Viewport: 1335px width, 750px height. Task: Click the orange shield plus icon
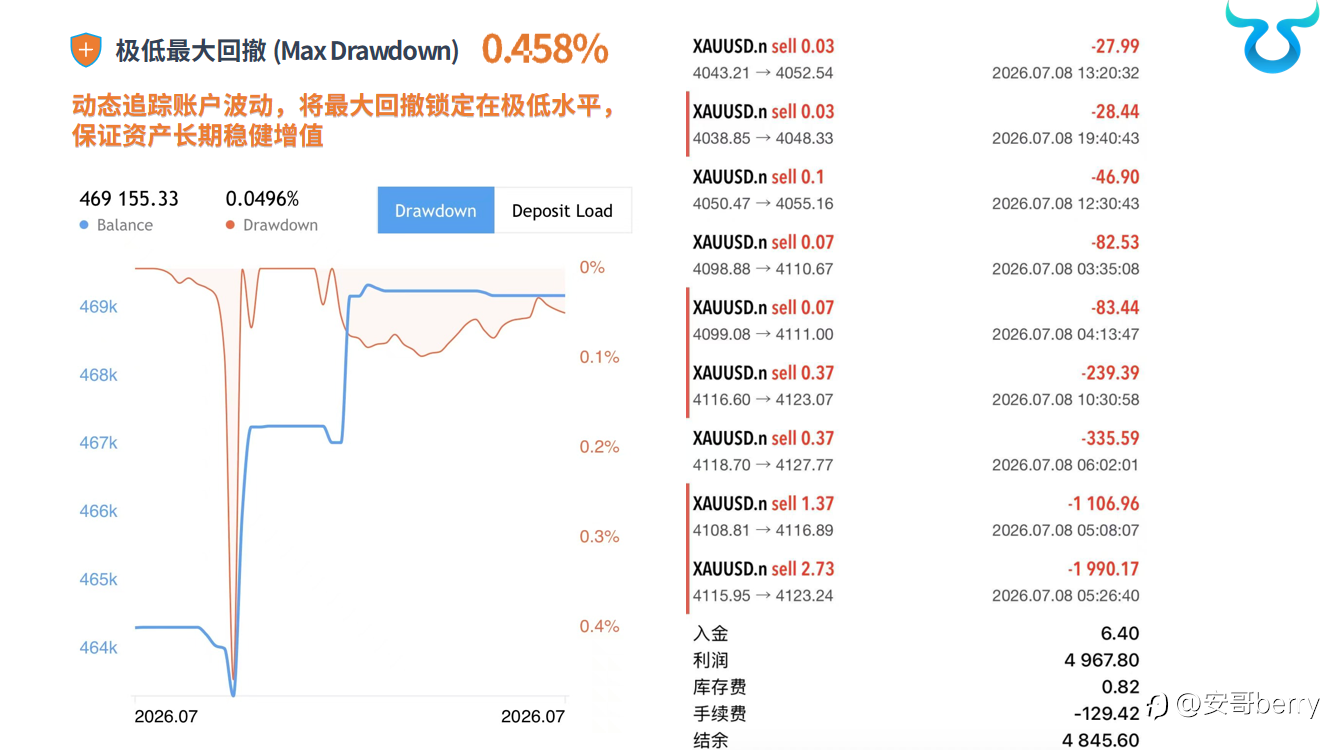86,50
